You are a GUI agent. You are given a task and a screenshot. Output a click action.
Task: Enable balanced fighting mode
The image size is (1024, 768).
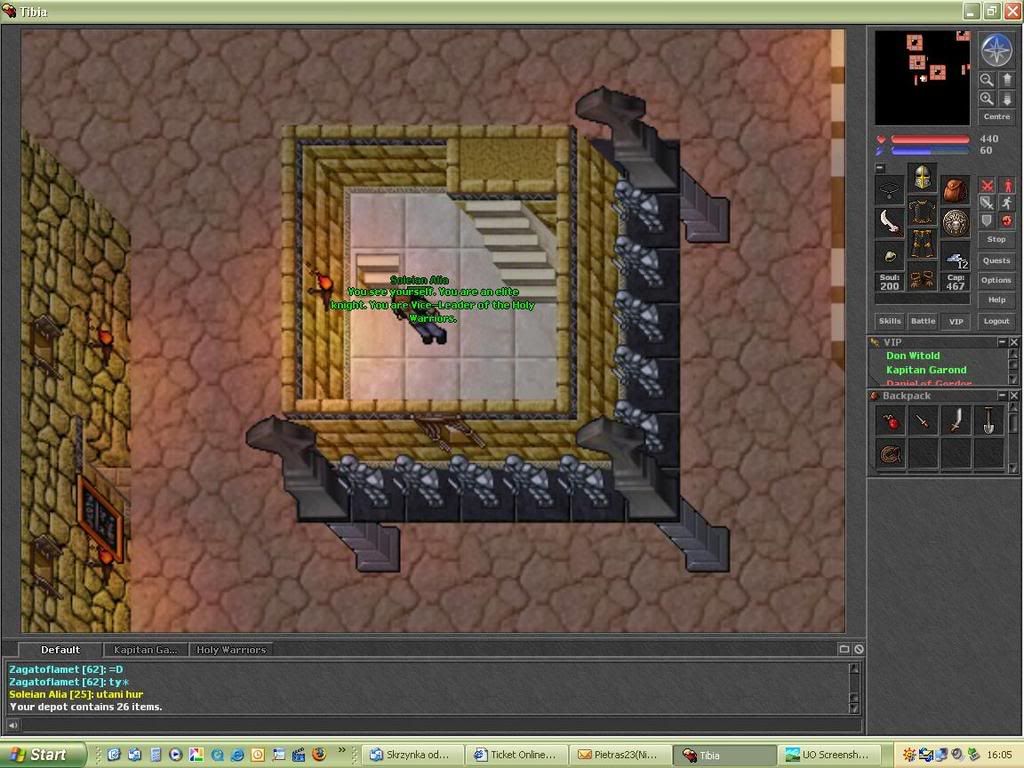[x=987, y=203]
